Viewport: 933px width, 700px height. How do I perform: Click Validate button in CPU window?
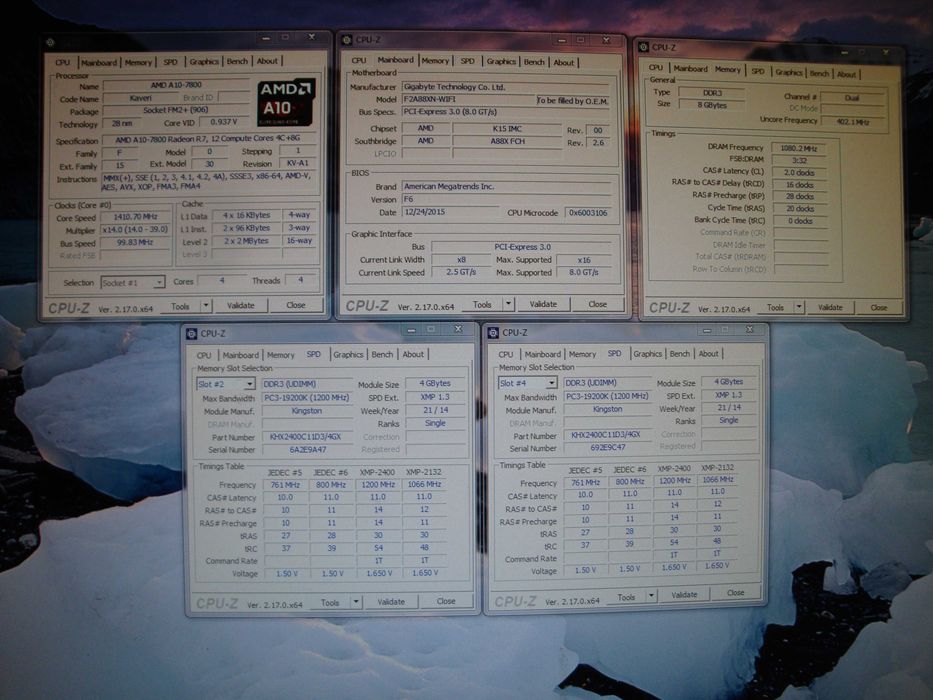click(x=240, y=305)
